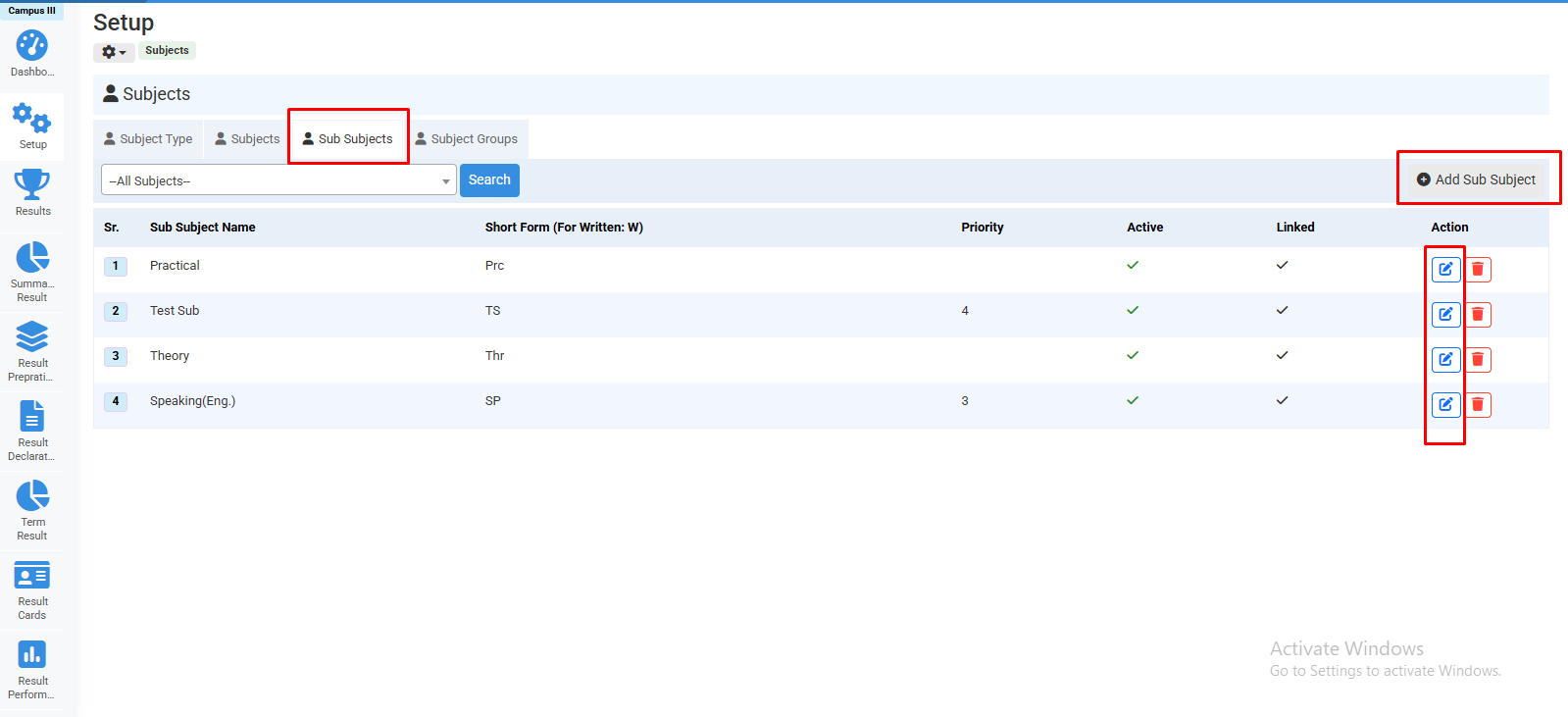The image size is (1568, 717).
Task: Open Result Performance bar chart icon
Action: click(32, 654)
